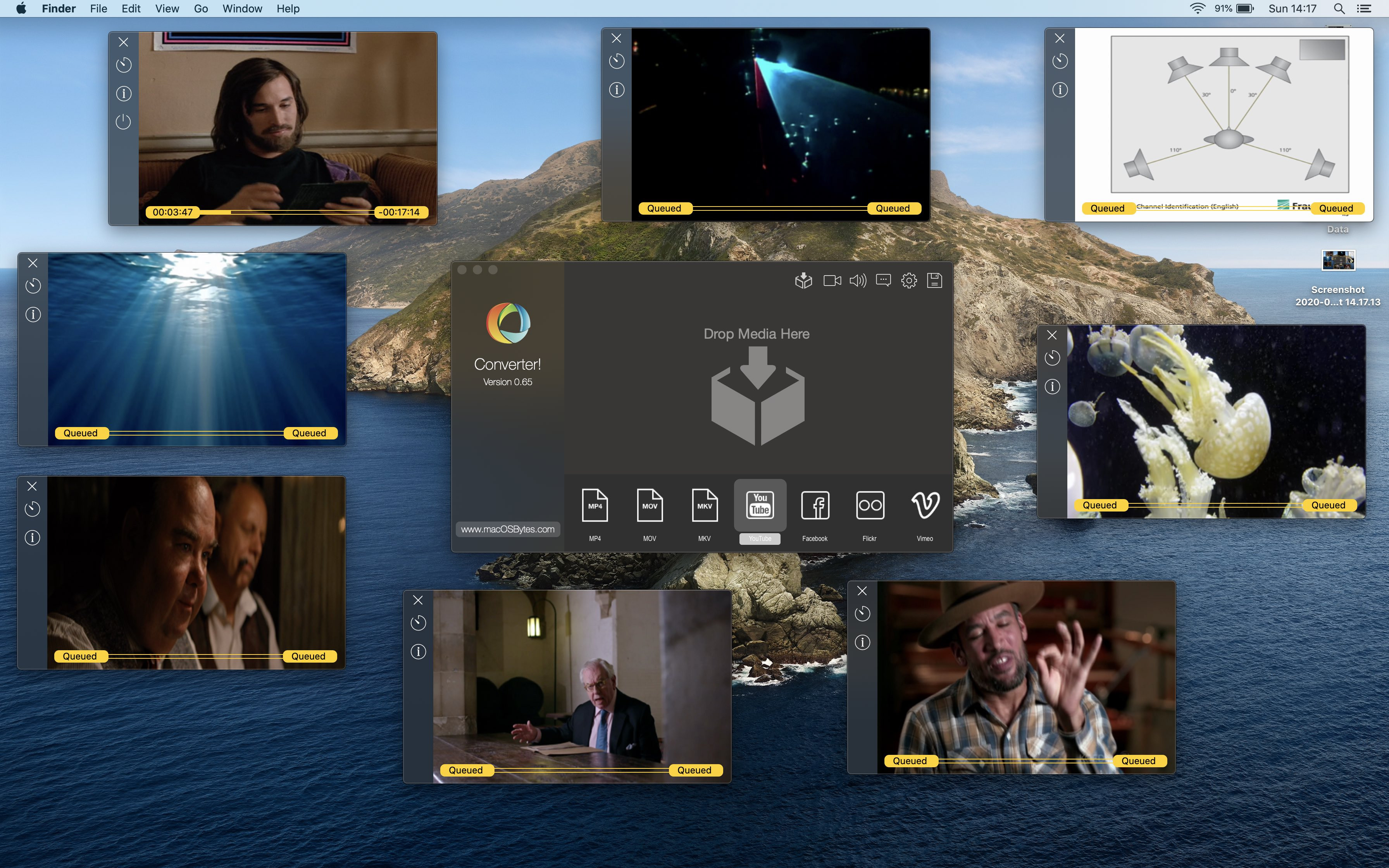Image resolution: width=1389 pixels, height=868 pixels.
Task: Click clock icon on speaker diagram video
Action: pos(1060,61)
